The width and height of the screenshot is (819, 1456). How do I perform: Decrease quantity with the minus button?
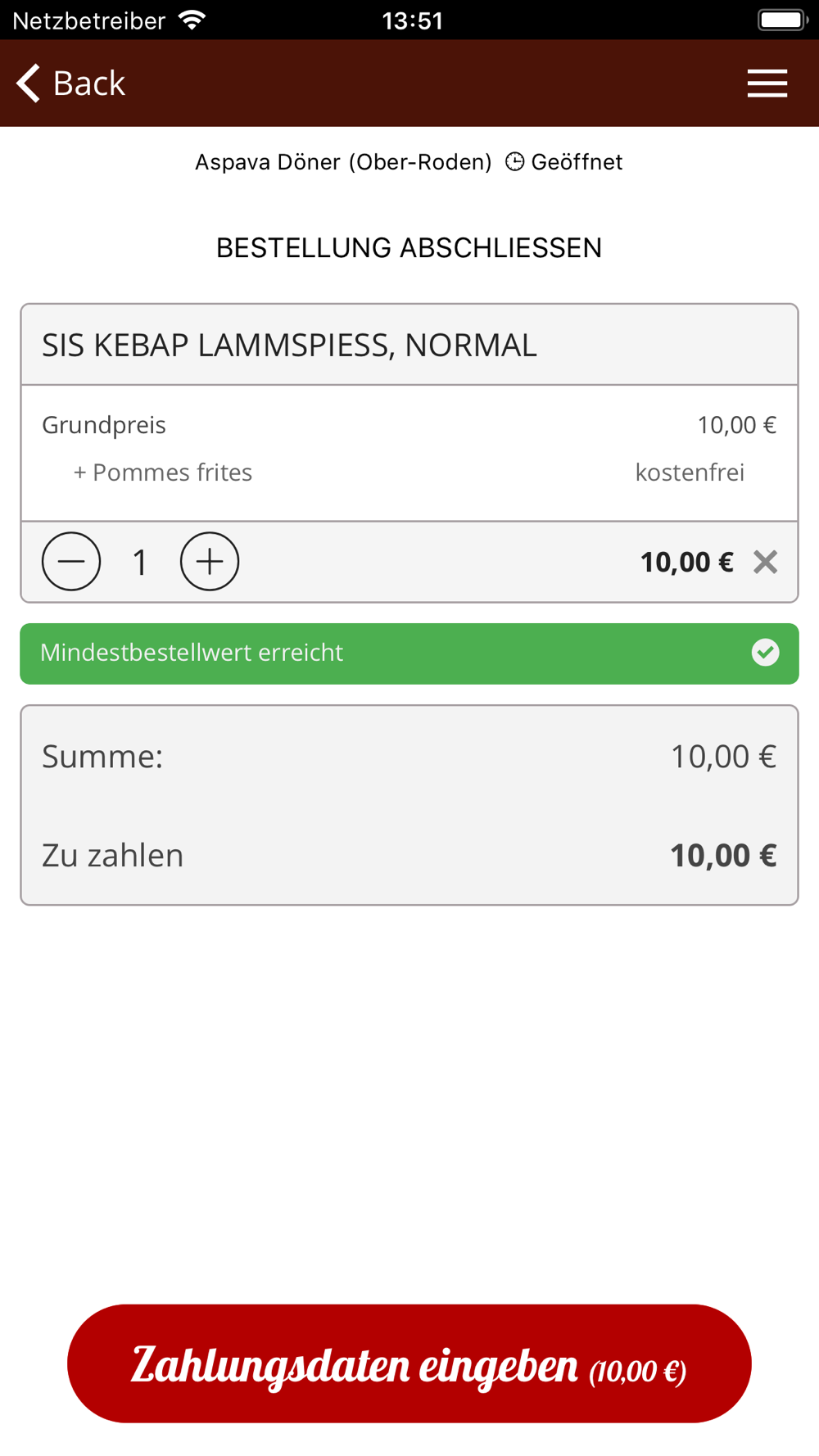click(71, 562)
